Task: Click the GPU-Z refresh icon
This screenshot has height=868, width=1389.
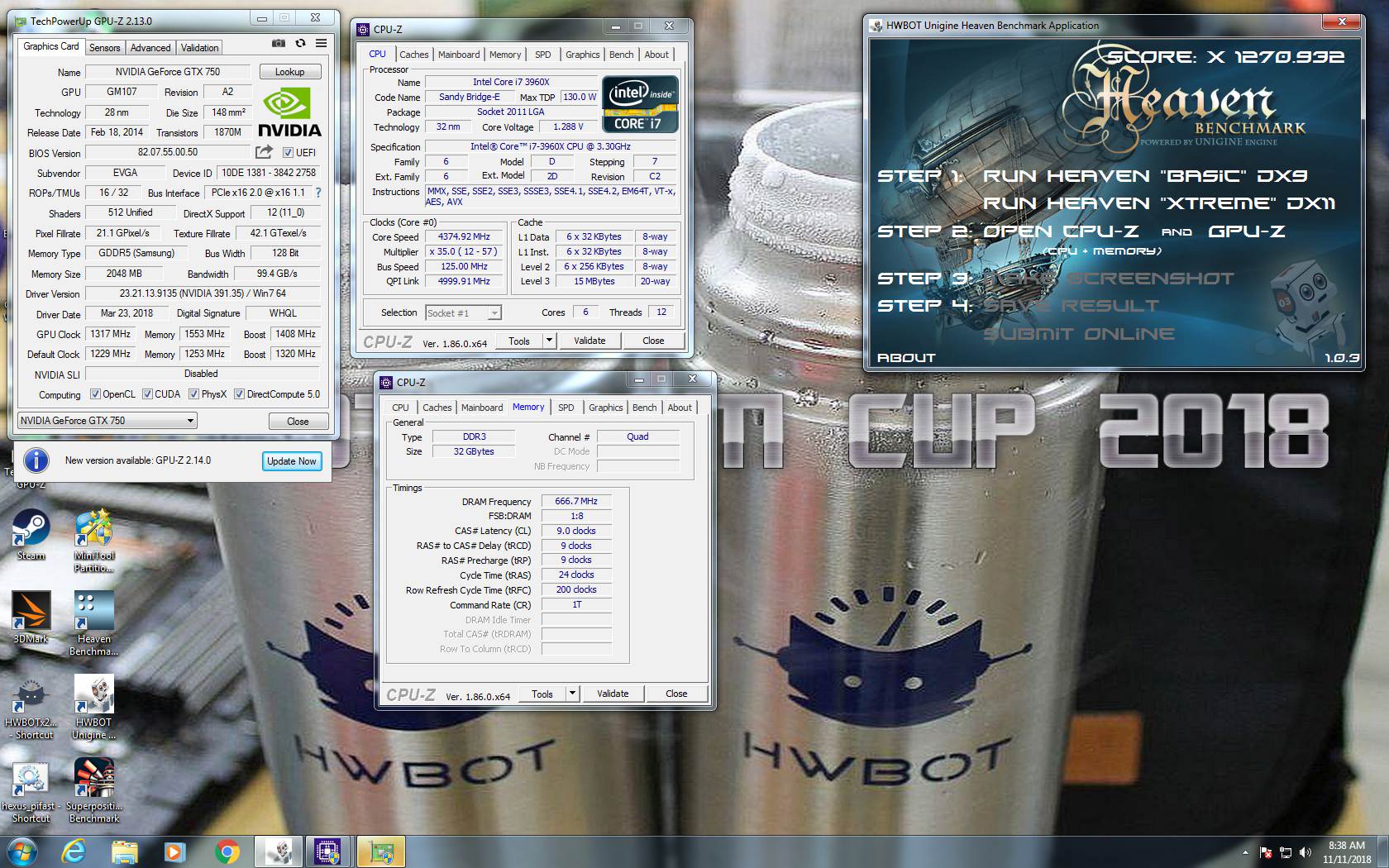Action: tap(300, 43)
